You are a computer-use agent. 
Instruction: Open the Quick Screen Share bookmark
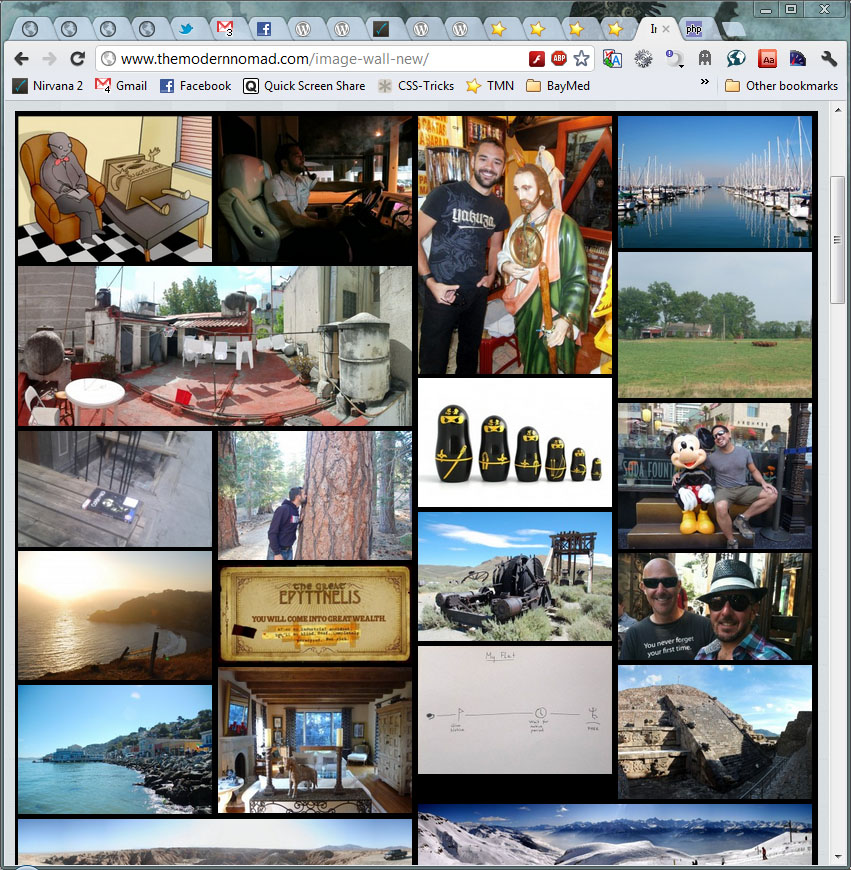304,86
